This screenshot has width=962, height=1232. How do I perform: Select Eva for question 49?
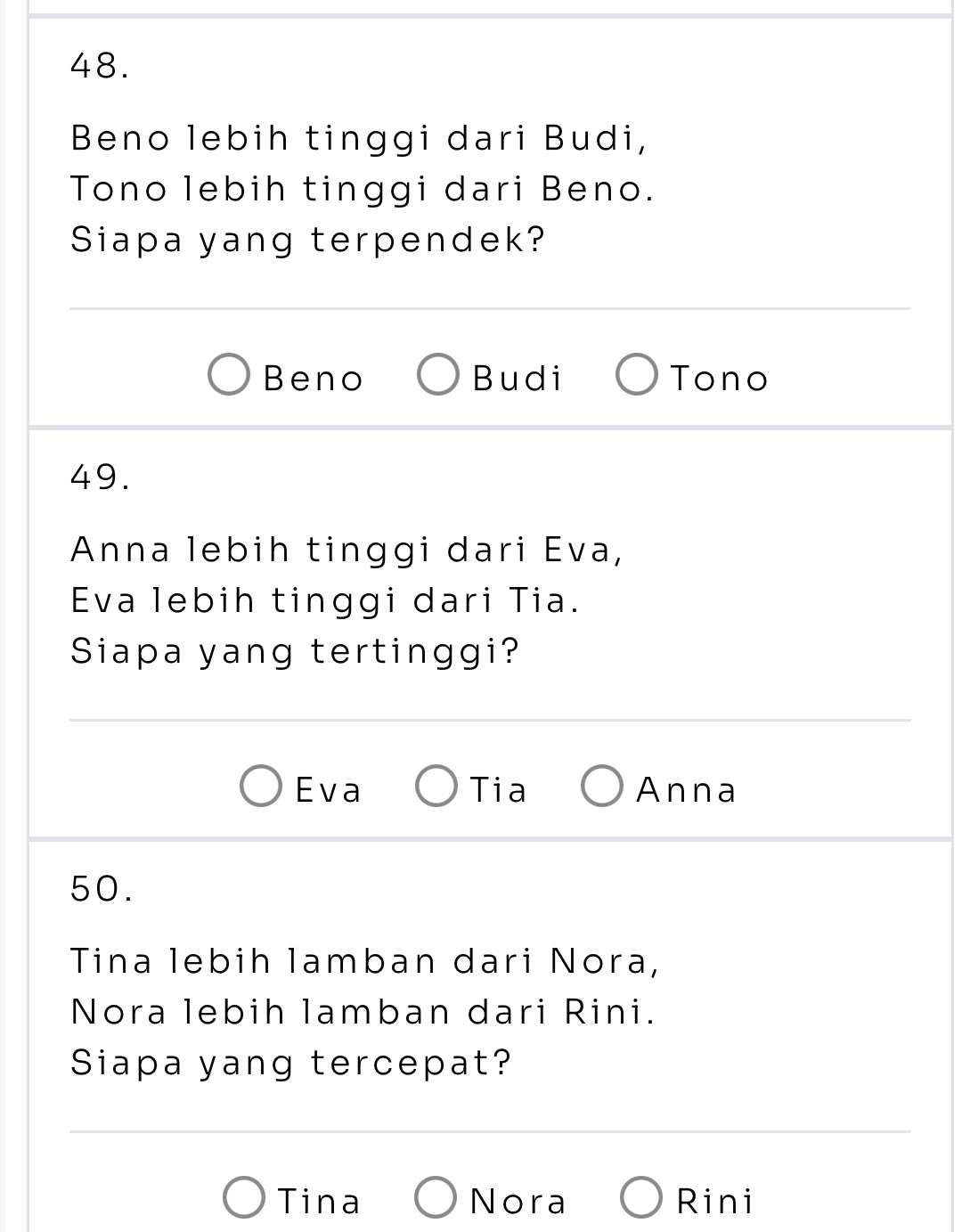point(259,787)
